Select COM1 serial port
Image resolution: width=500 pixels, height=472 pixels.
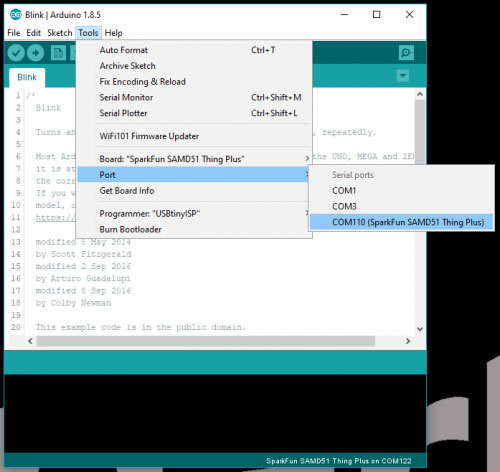[x=401, y=191]
